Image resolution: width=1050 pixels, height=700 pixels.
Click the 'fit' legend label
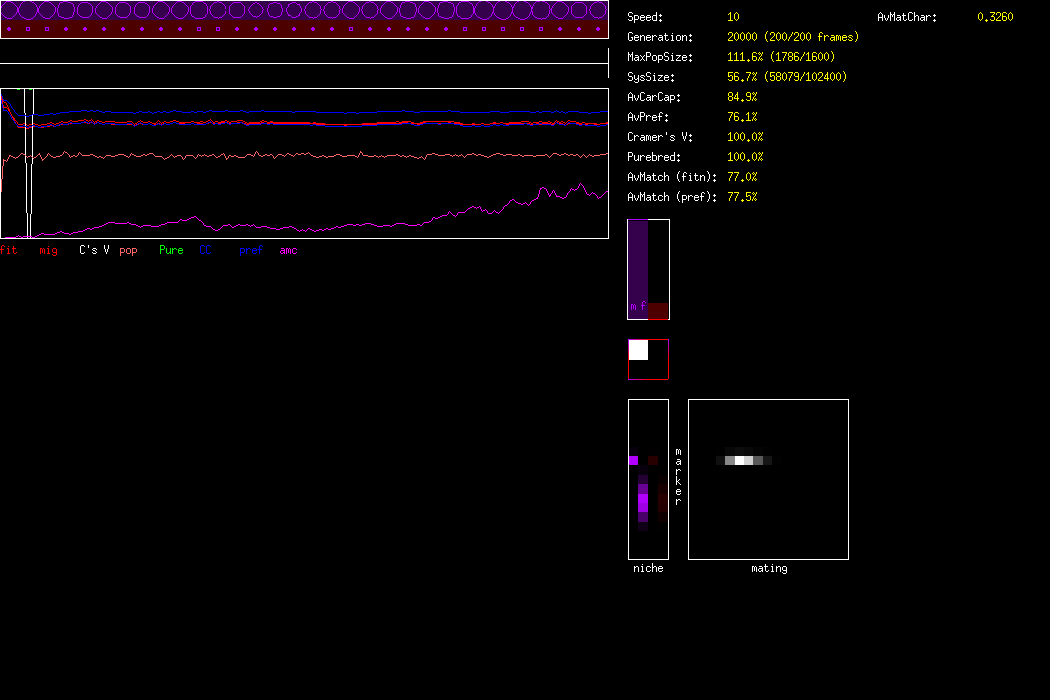9,250
